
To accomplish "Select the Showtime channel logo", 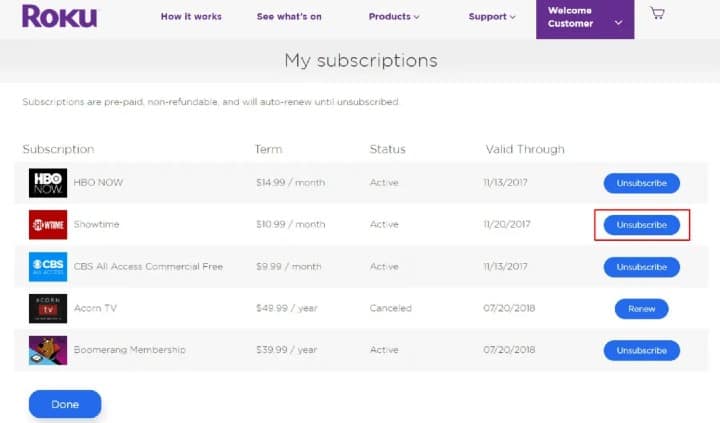I will point(48,225).
